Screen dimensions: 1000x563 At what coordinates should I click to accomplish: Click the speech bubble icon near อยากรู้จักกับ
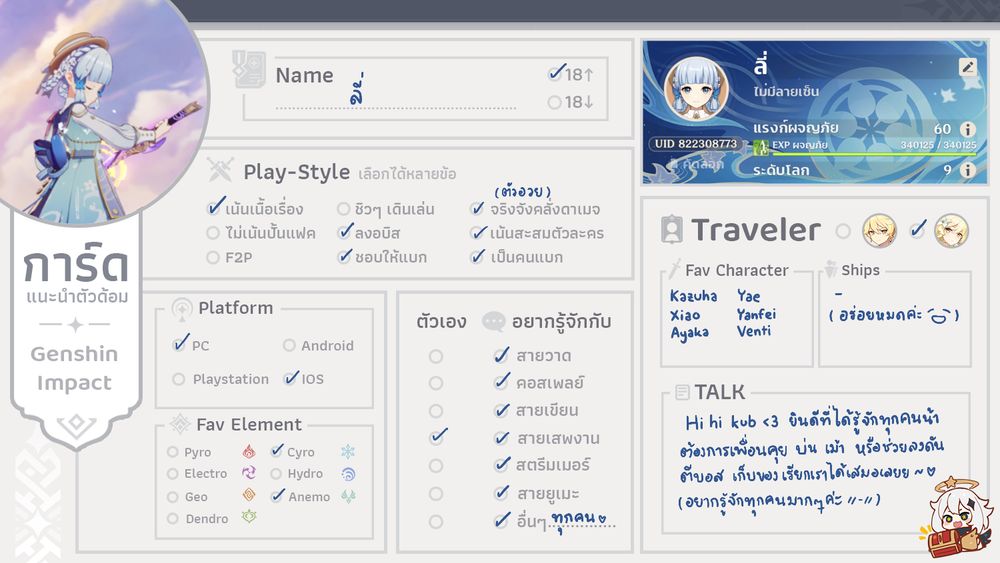point(494,321)
